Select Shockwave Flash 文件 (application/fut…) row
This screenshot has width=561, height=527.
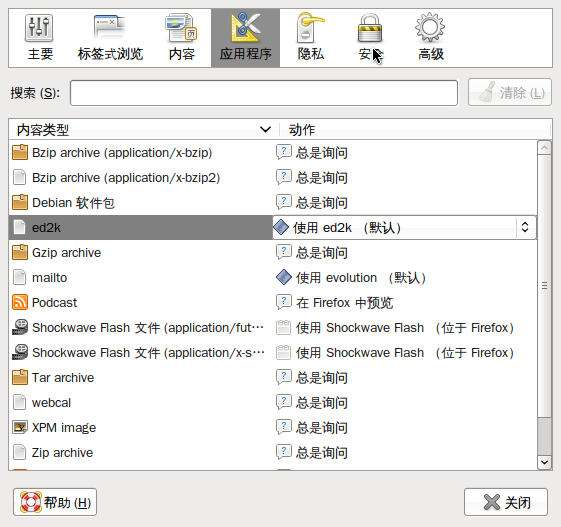(273, 328)
